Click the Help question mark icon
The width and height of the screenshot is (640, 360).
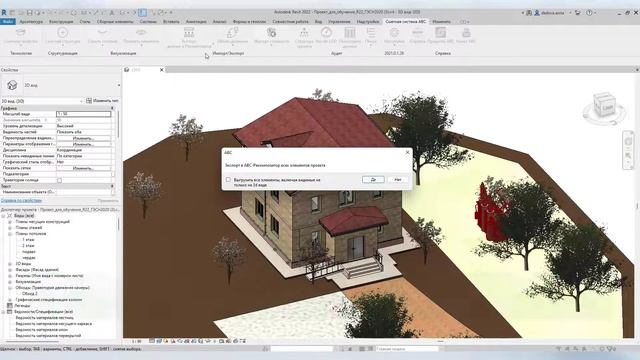[x=589, y=13]
